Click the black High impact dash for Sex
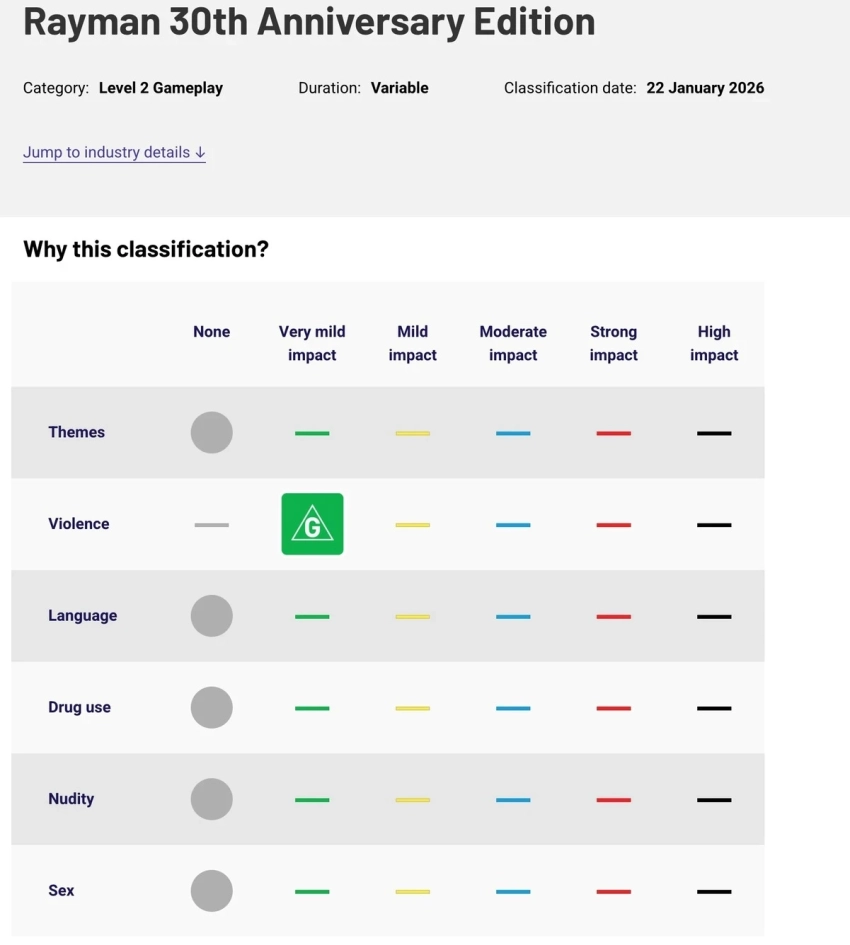The height and width of the screenshot is (945, 850). [714, 891]
